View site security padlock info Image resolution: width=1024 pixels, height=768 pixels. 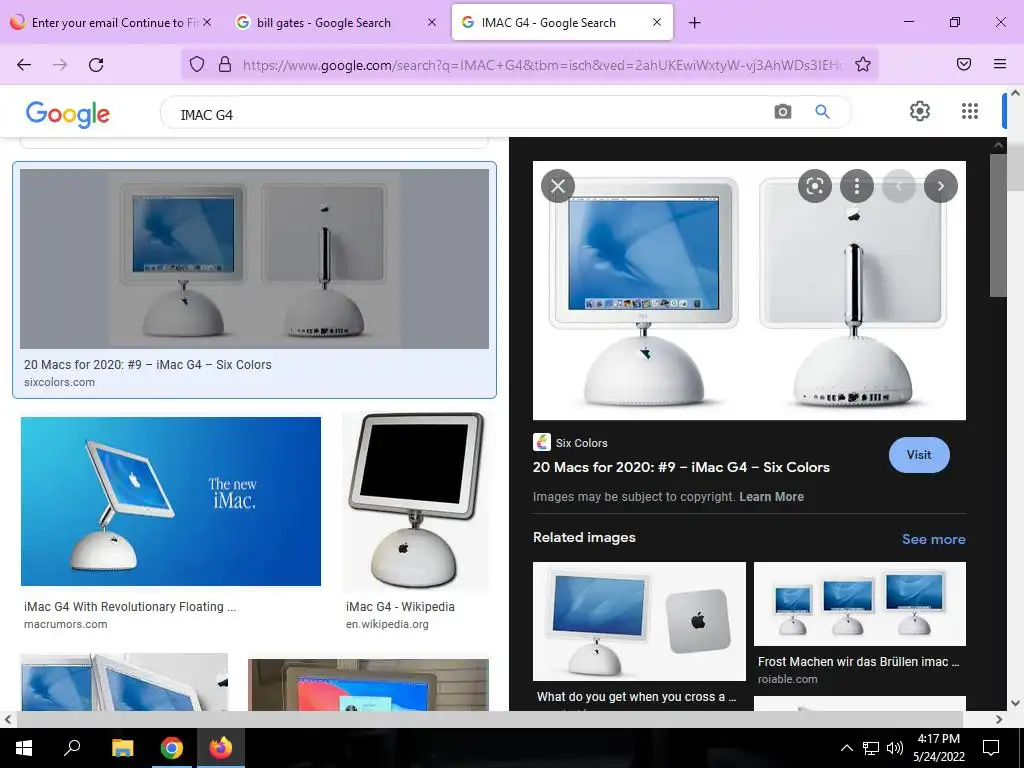pyautogui.click(x=225, y=64)
